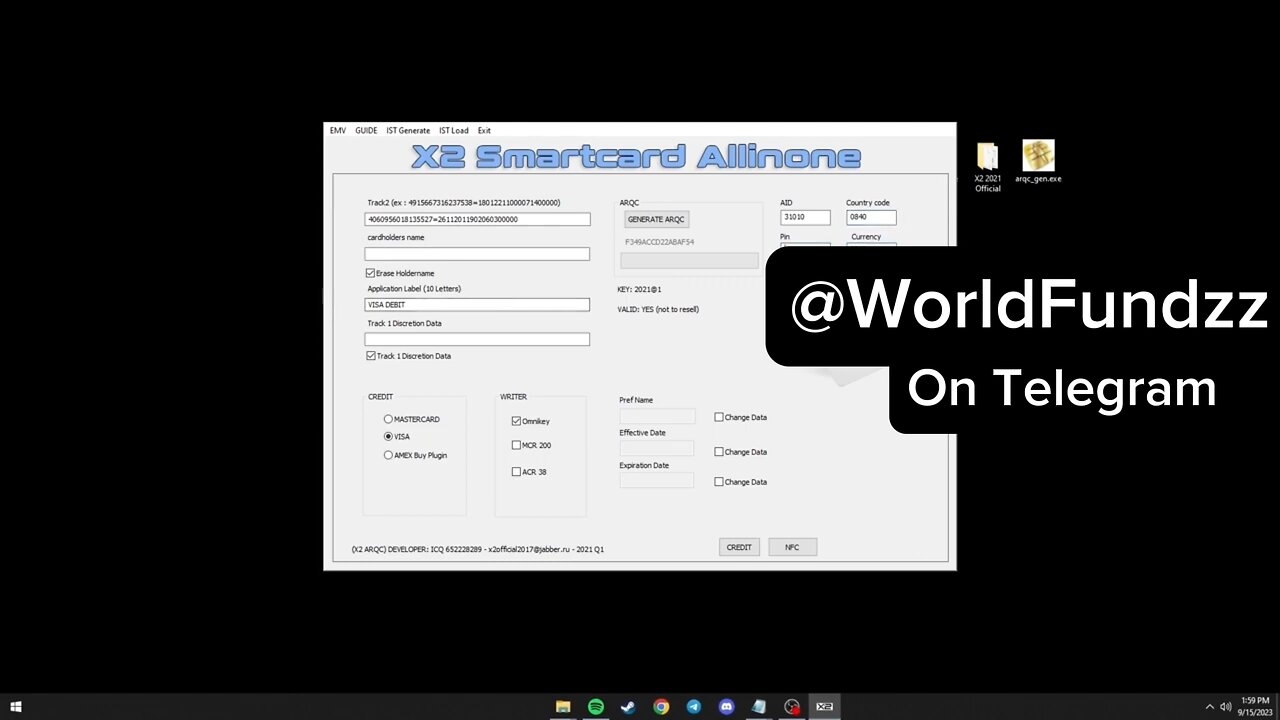Click into the Track2 input field

tap(477, 219)
